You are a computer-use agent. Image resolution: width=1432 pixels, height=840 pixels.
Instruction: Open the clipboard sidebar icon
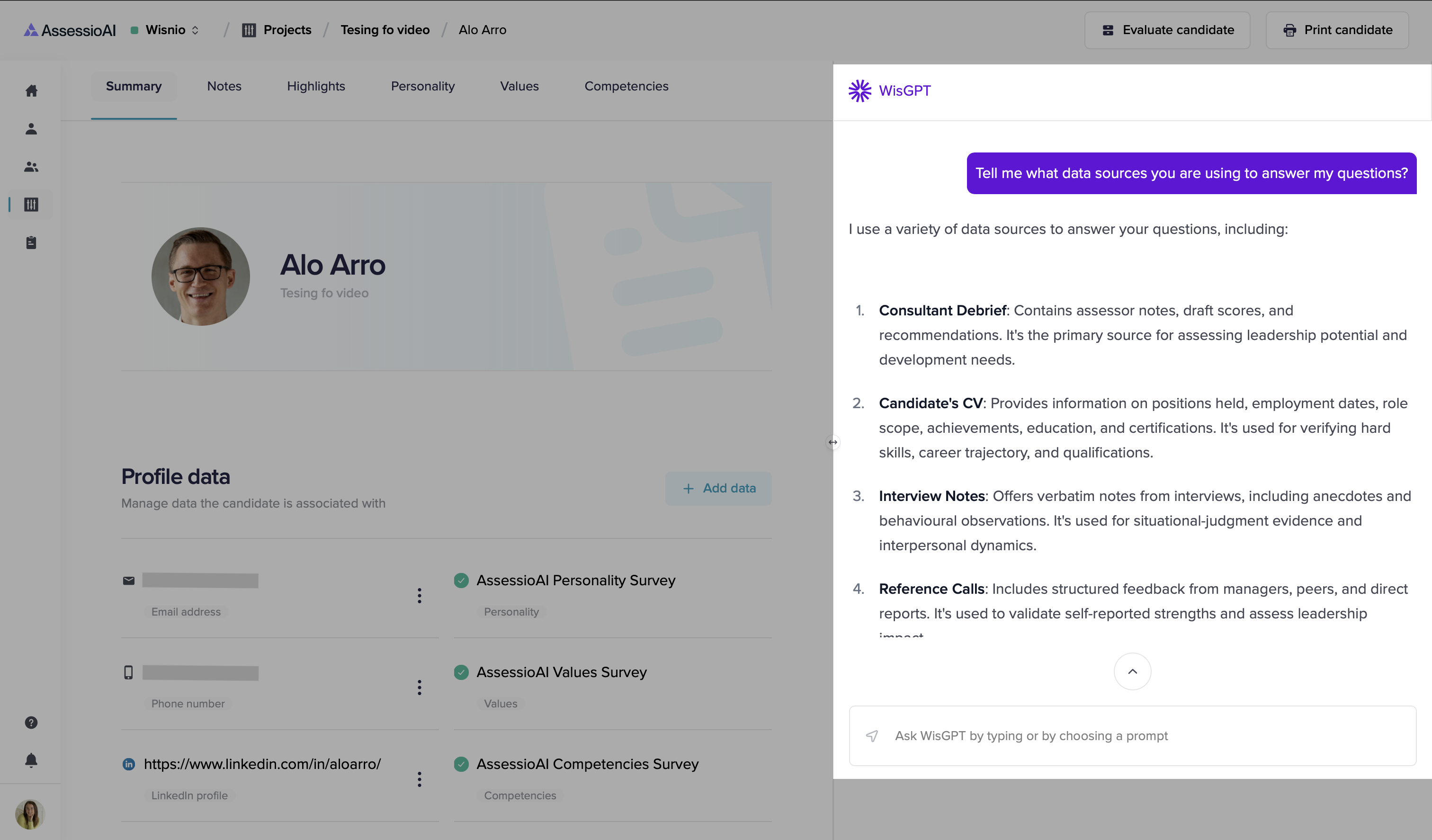tap(31, 243)
